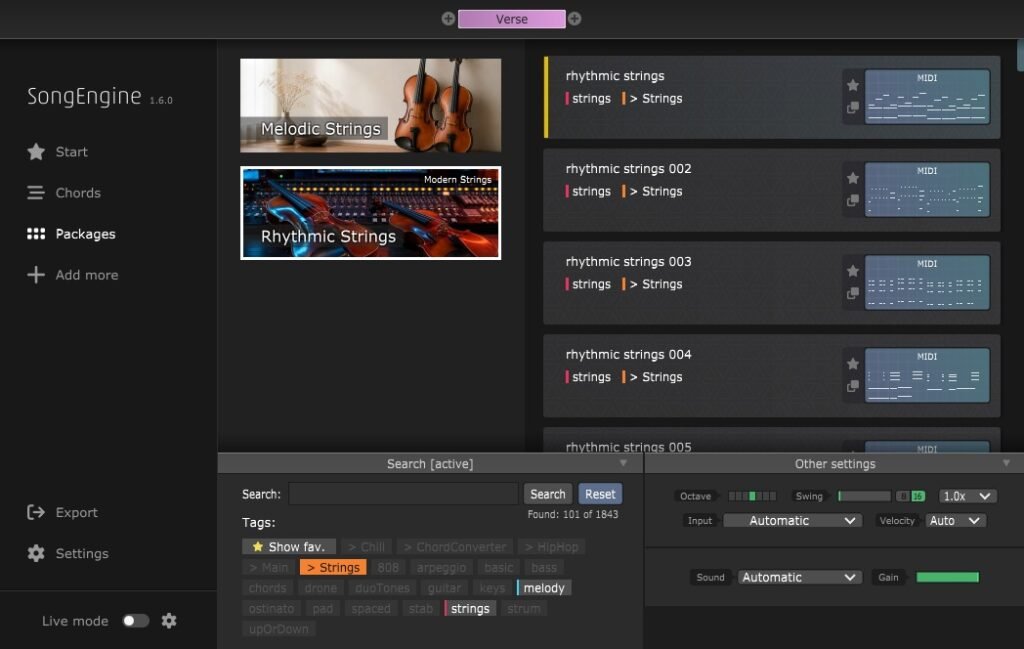Favorite rhythmic strings 004
The image size is (1024, 649).
(853, 364)
